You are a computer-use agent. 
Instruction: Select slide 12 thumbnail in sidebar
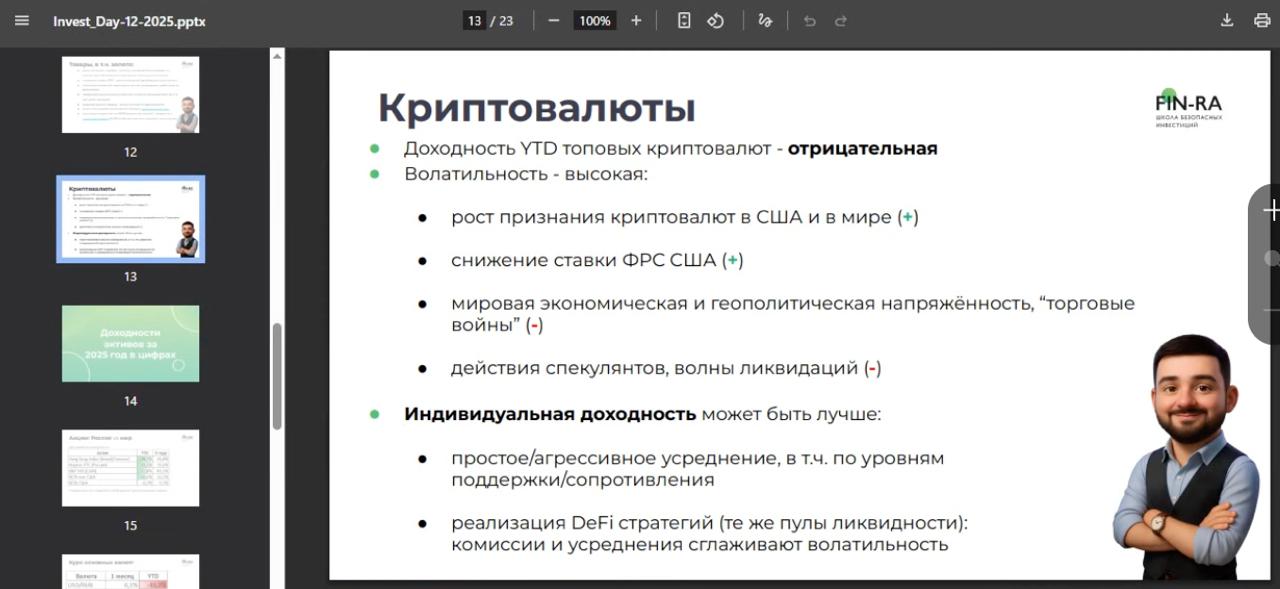coord(131,94)
